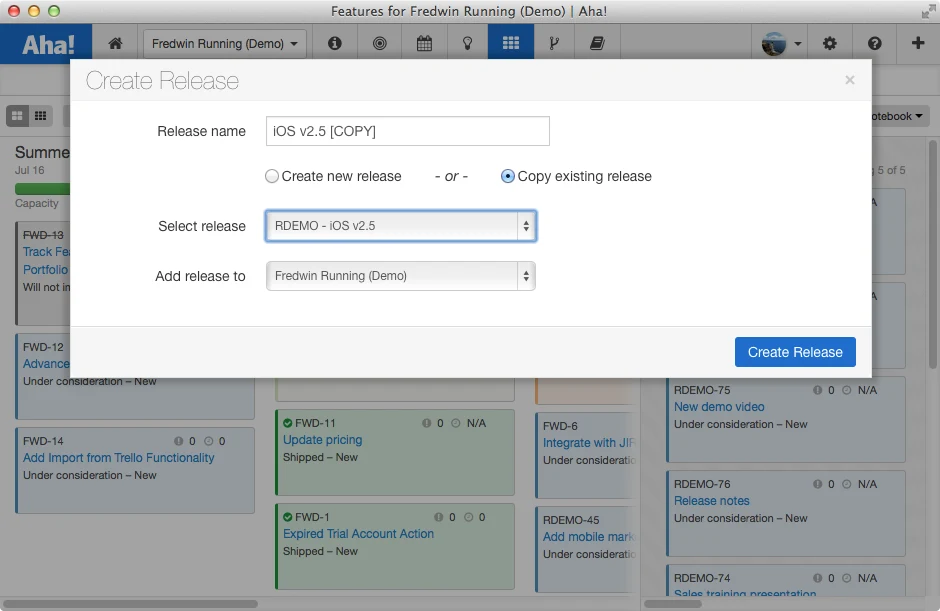This screenshot has width=940, height=611.
Task: Open the Add release to dropdown
Action: (400, 276)
